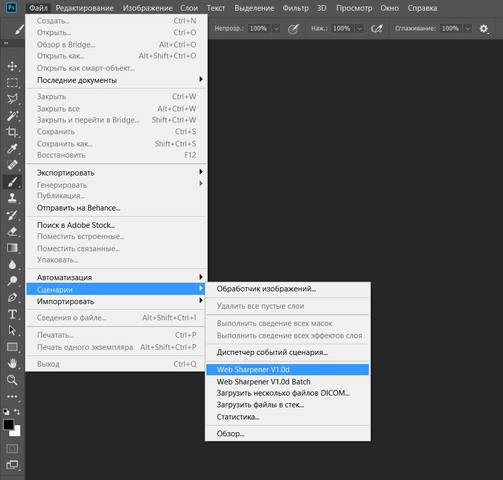Image resolution: width=503 pixels, height=480 pixels.
Task: Open the smoothing dropdown arrow
Action: (x=468, y=29)
